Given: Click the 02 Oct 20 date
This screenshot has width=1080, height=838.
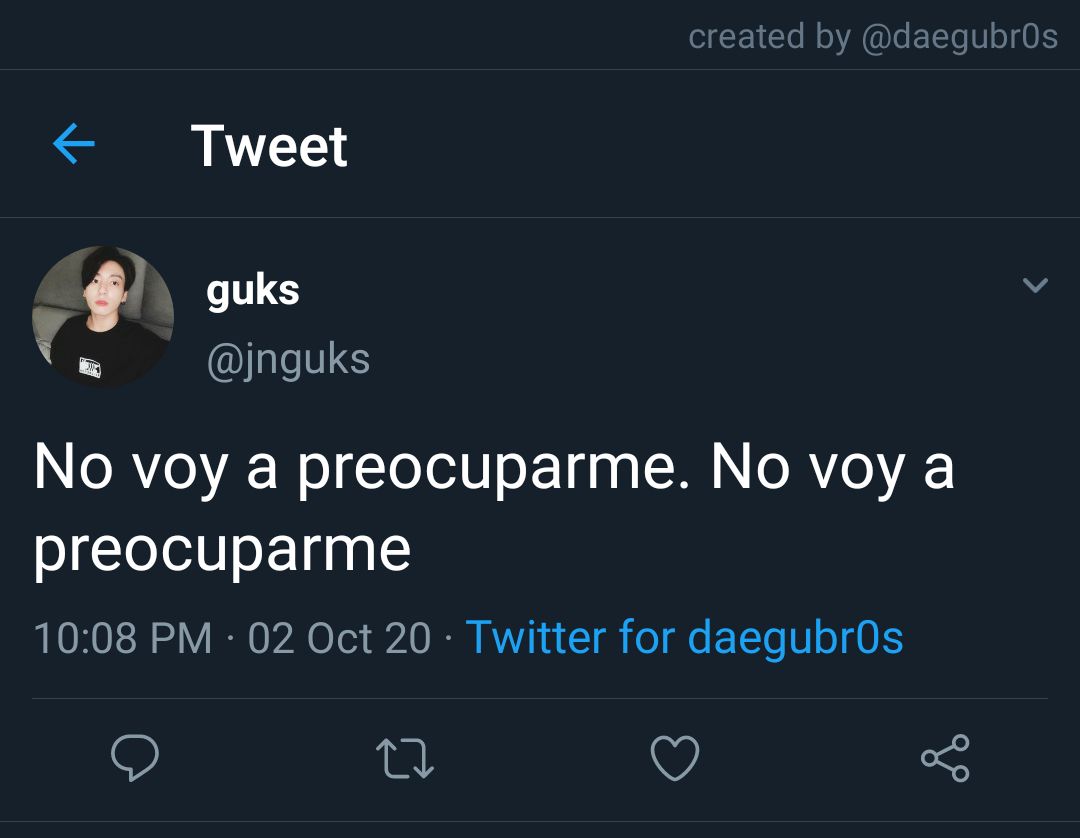Looking at the screenshot, I should pyautogui.click(x=340, y=638).
